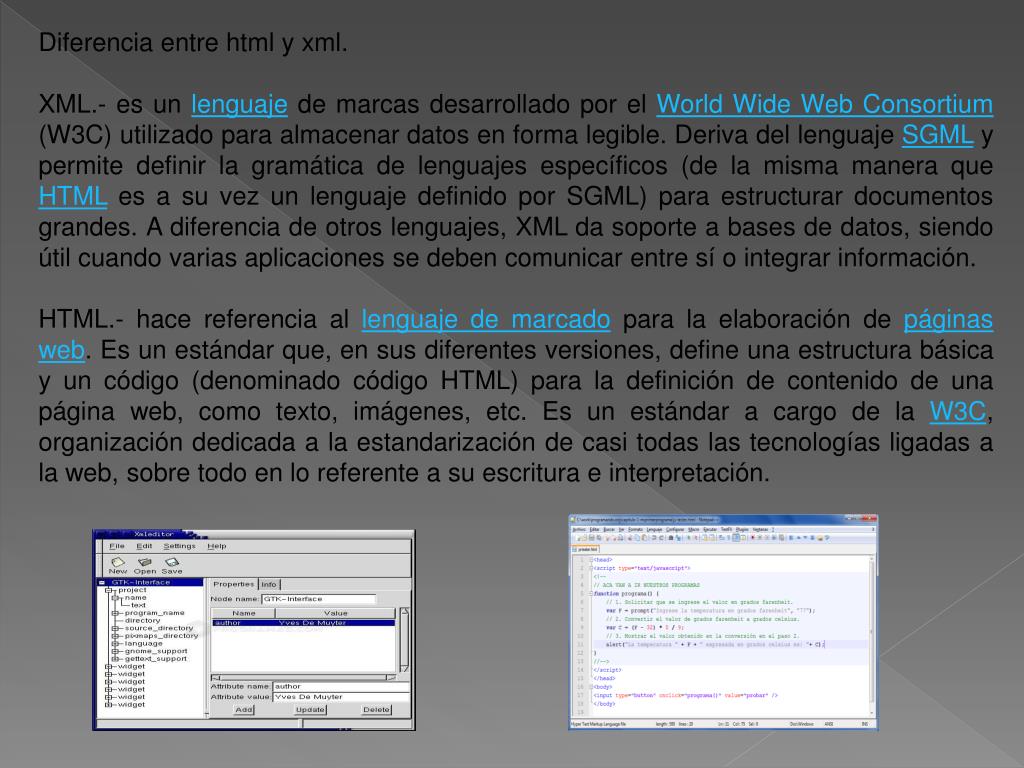
Task: Click the macro record red icon in Notepad++
Action: pos(752,538)
